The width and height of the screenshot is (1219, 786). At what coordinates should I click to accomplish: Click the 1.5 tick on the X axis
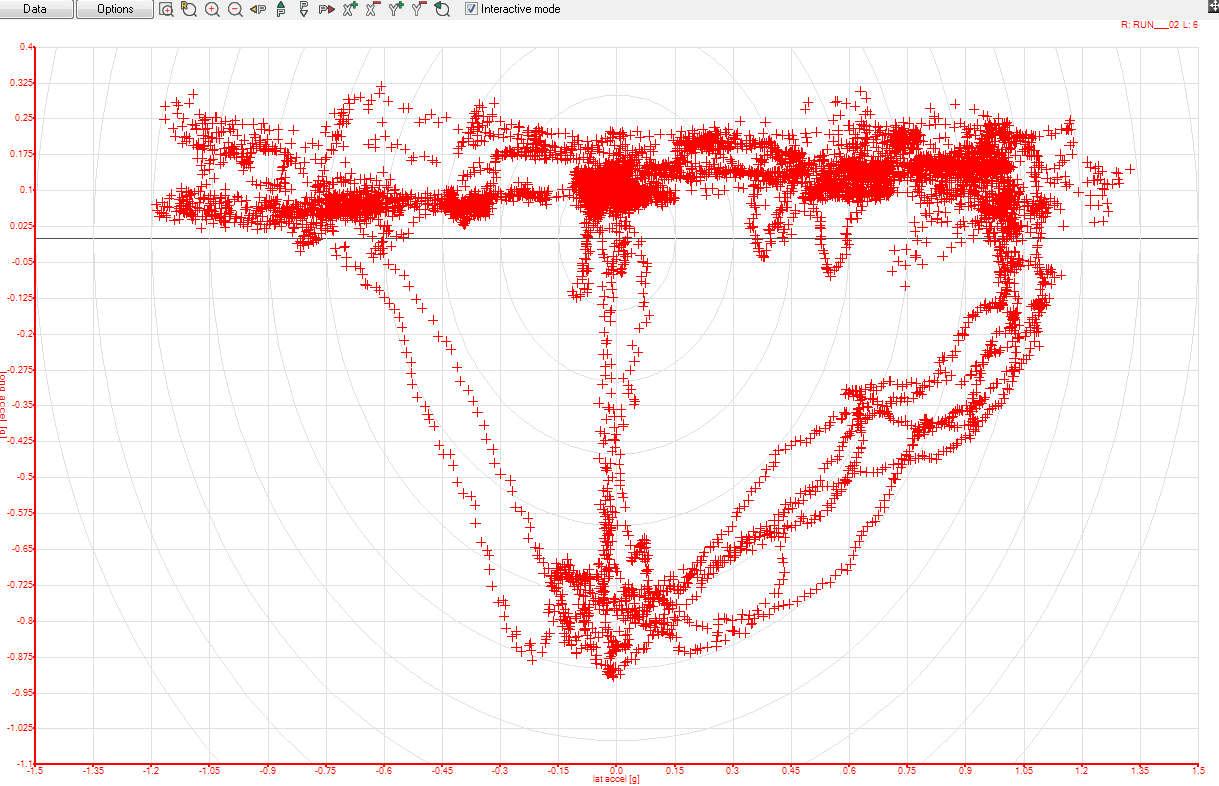(x=1198, y=771)
